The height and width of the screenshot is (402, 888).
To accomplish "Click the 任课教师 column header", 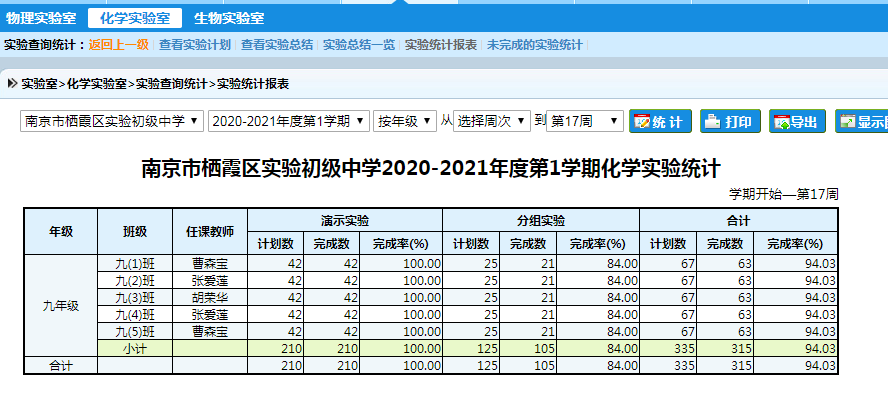I will (210, 231).
